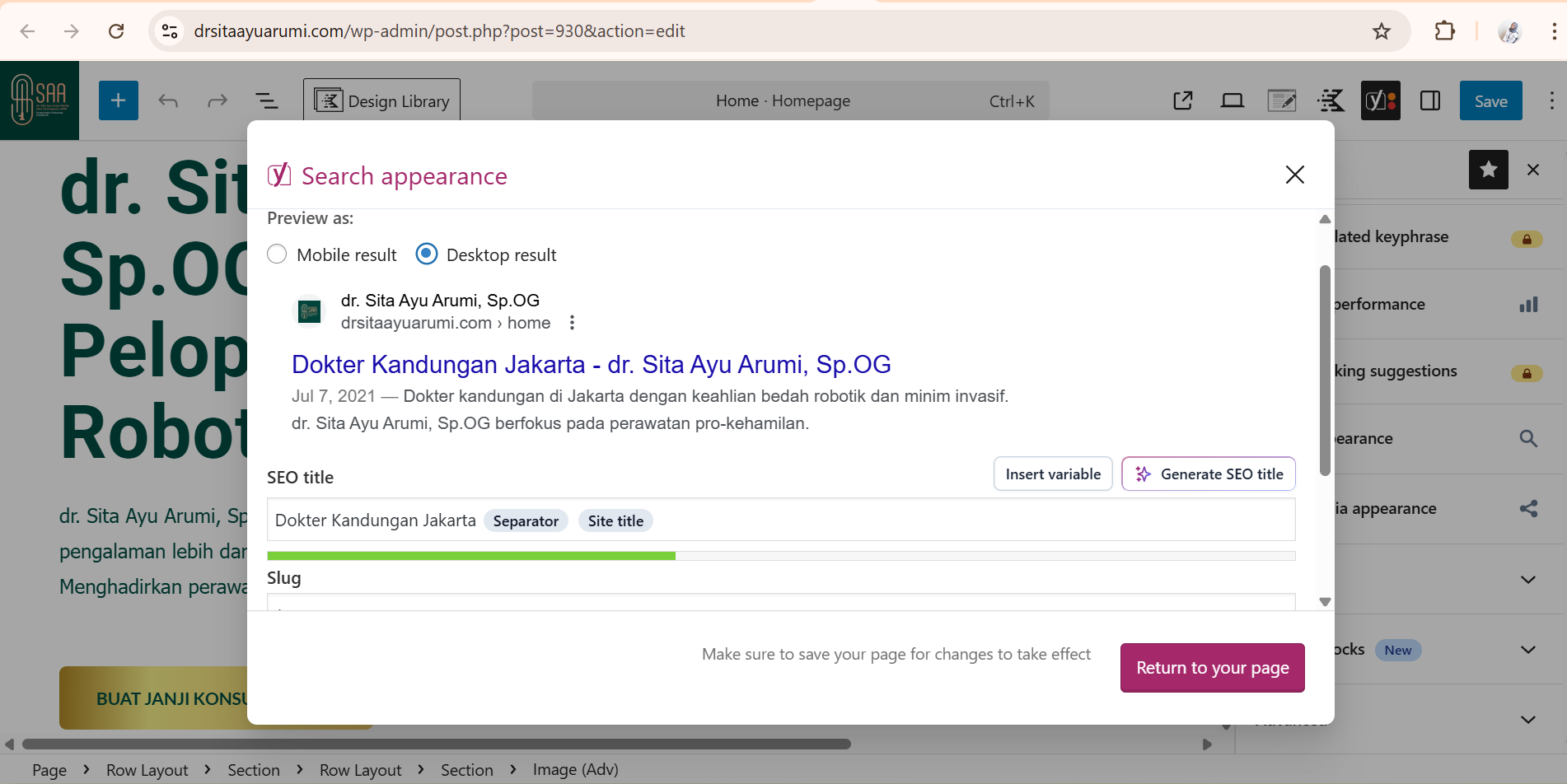Open site information icon in the address bar

coord(170,31)
